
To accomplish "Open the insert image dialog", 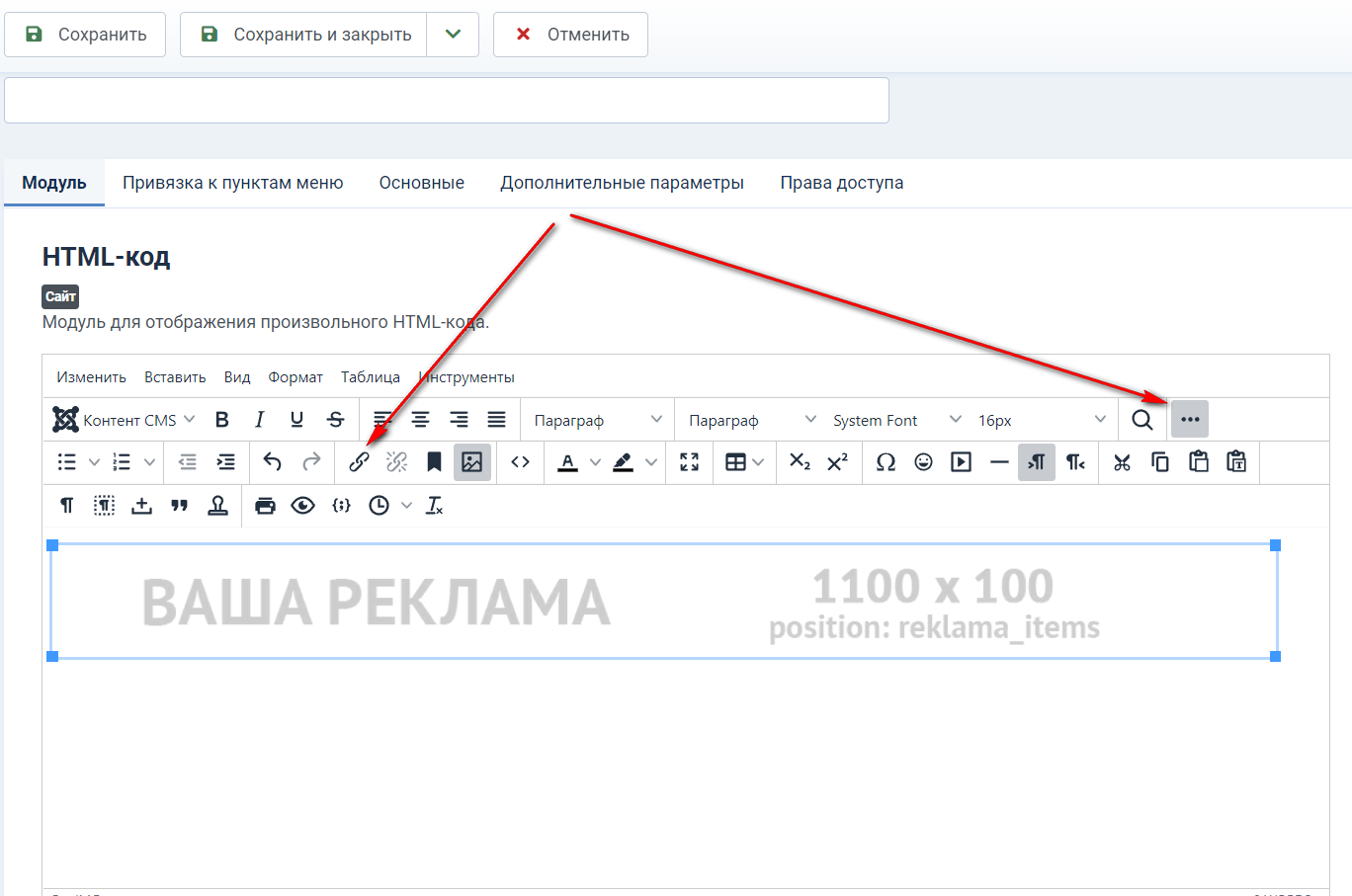I will 472,462.
